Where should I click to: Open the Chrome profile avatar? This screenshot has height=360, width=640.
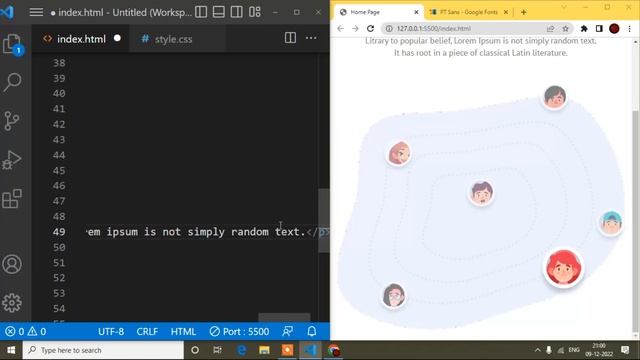pyautogui.click(x=614, y=29)
